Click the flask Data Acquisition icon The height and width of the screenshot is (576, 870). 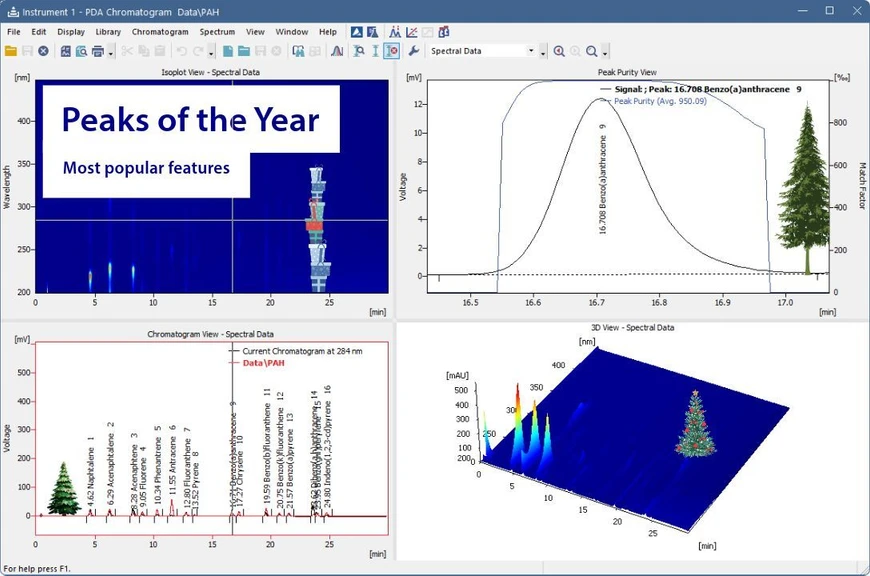(x=372, y=32)
